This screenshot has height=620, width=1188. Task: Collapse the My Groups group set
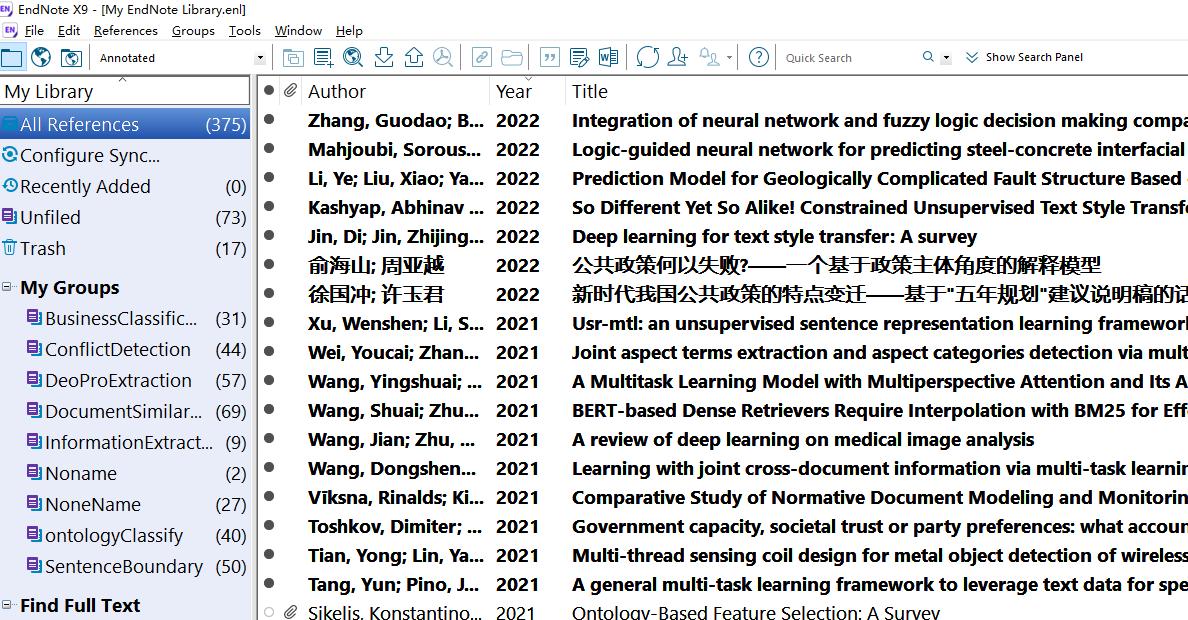(7, 287)
